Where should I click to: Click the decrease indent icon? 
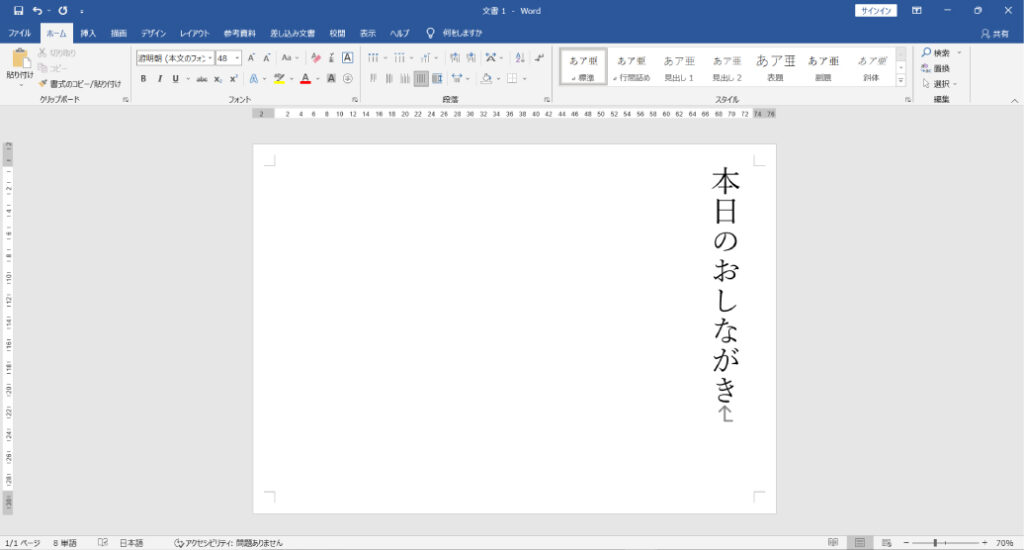(455, 57)
